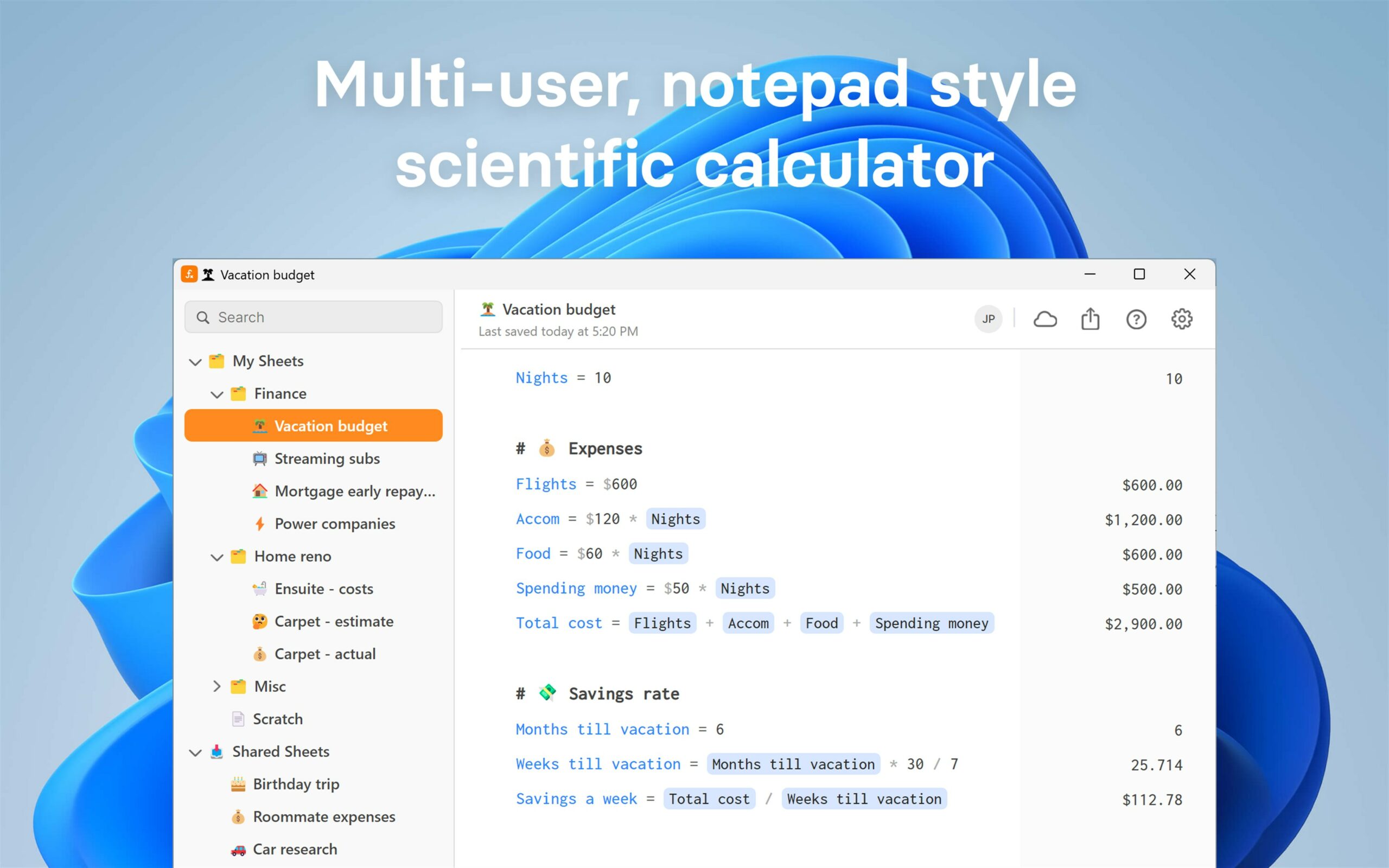The image size is (1389, 868).
Task: Click the cloud sync icon
Action: click(x=1044, y=319)
